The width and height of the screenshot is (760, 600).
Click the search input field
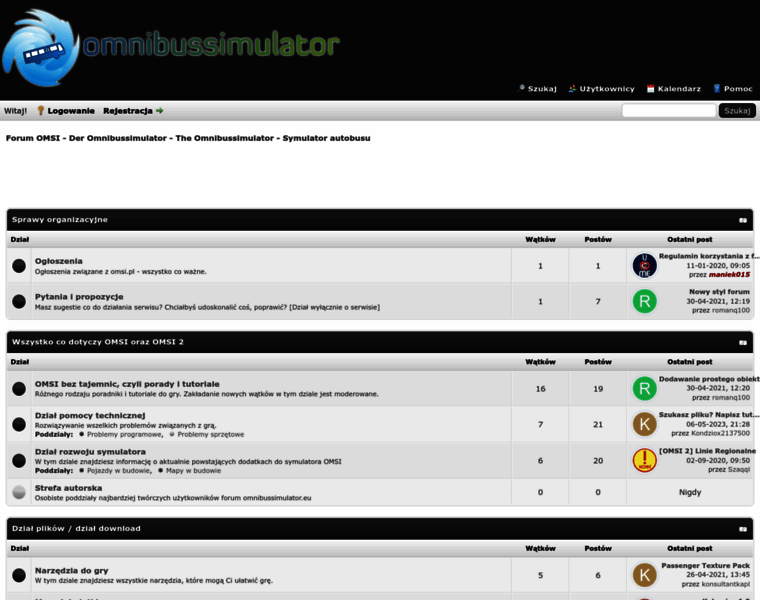[x=669, y=111]
